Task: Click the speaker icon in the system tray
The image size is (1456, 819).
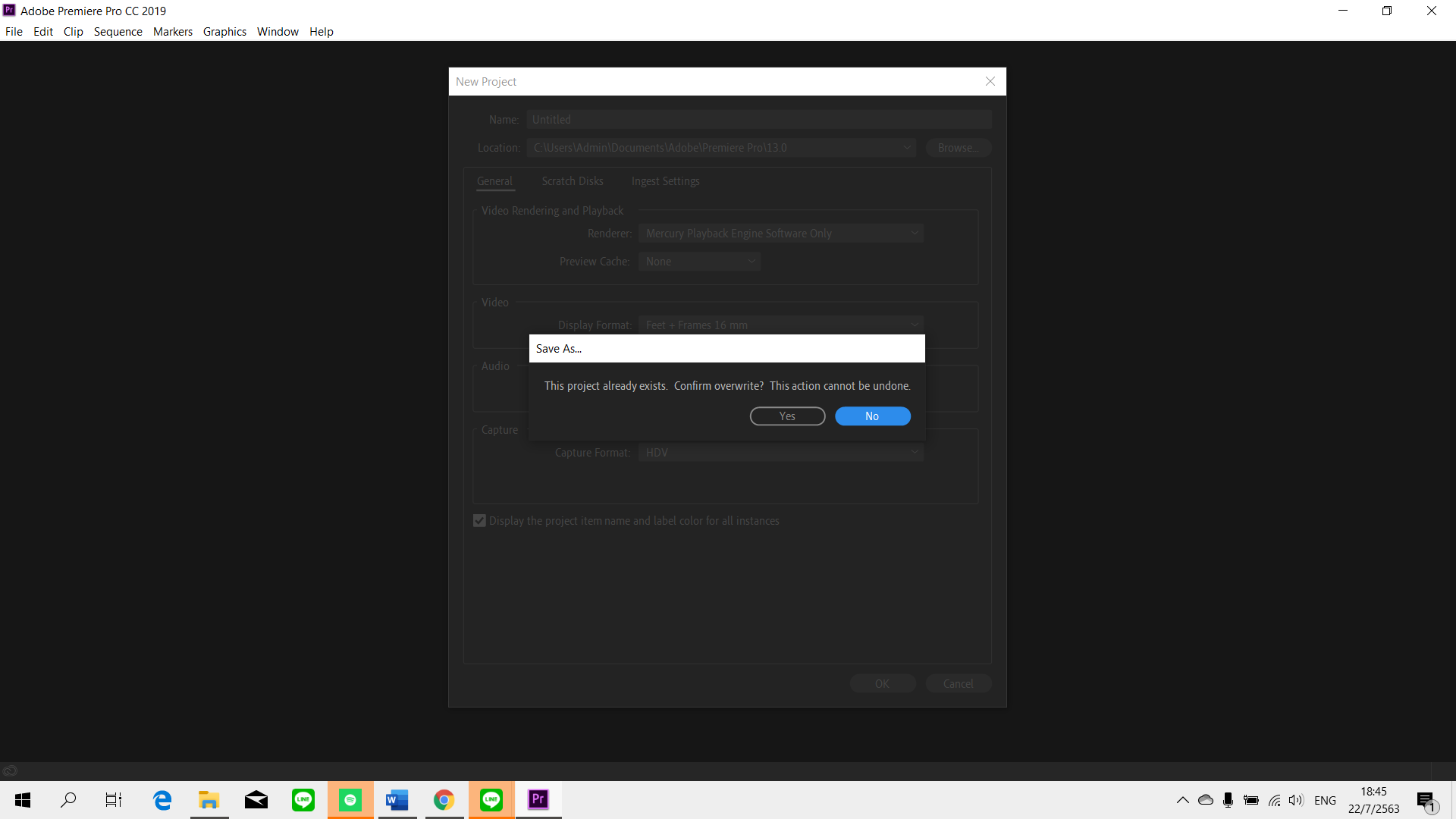Action: (x=1296, y=800)
